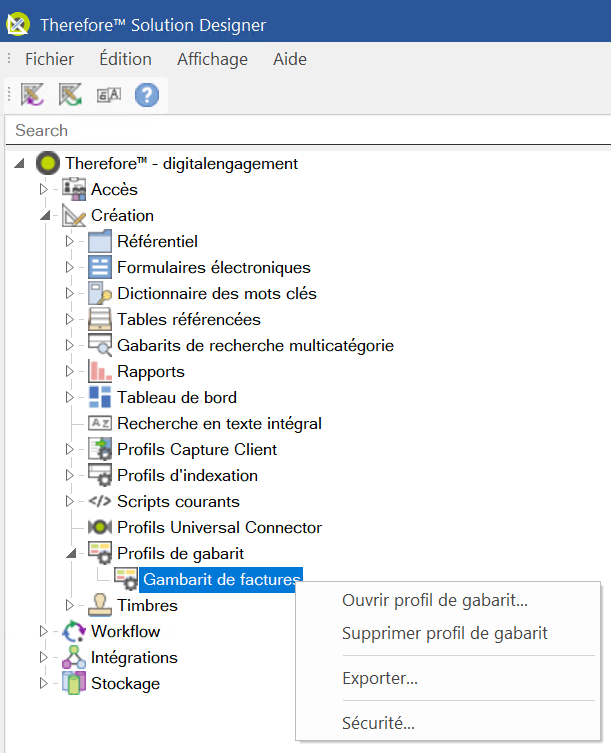Expand the Workflow node
611x753 pixels.
(44, 631)
